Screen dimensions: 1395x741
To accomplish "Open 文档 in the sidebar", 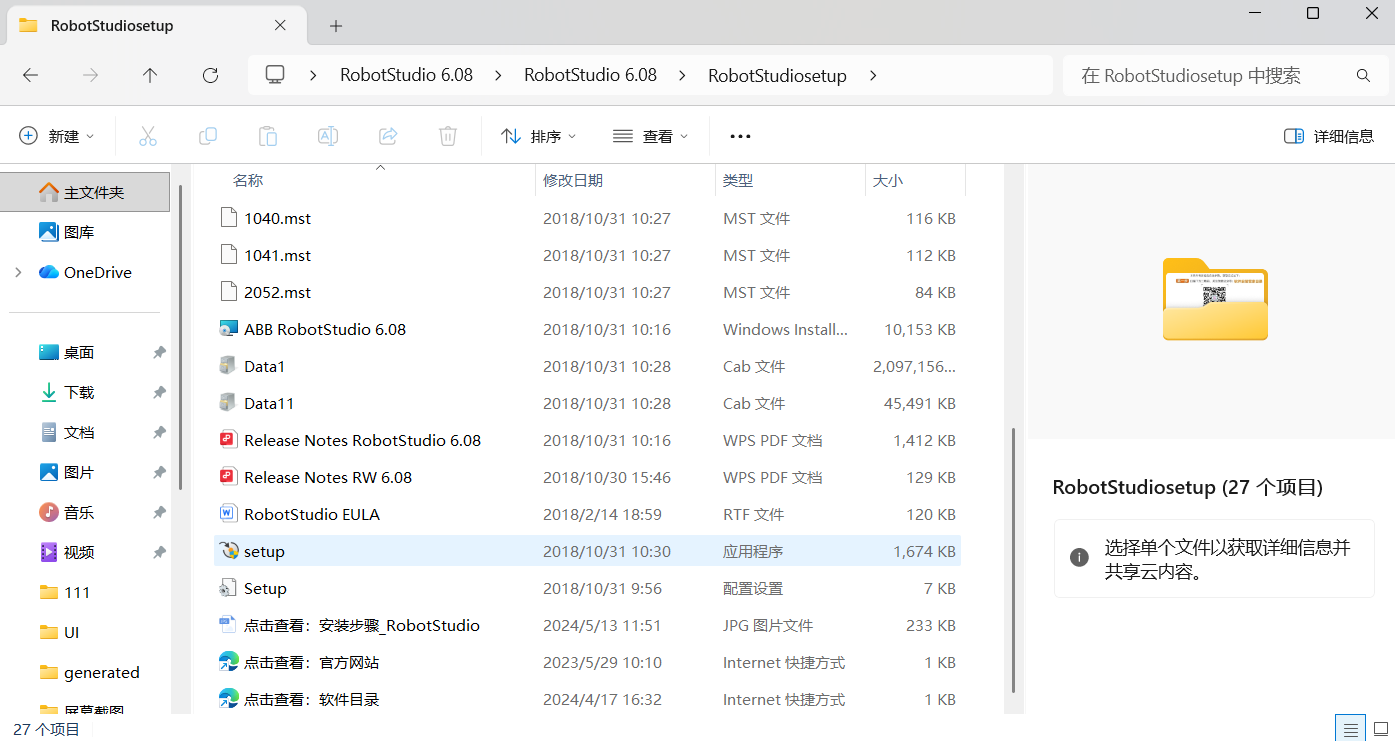I will click(x=78, y=433).
